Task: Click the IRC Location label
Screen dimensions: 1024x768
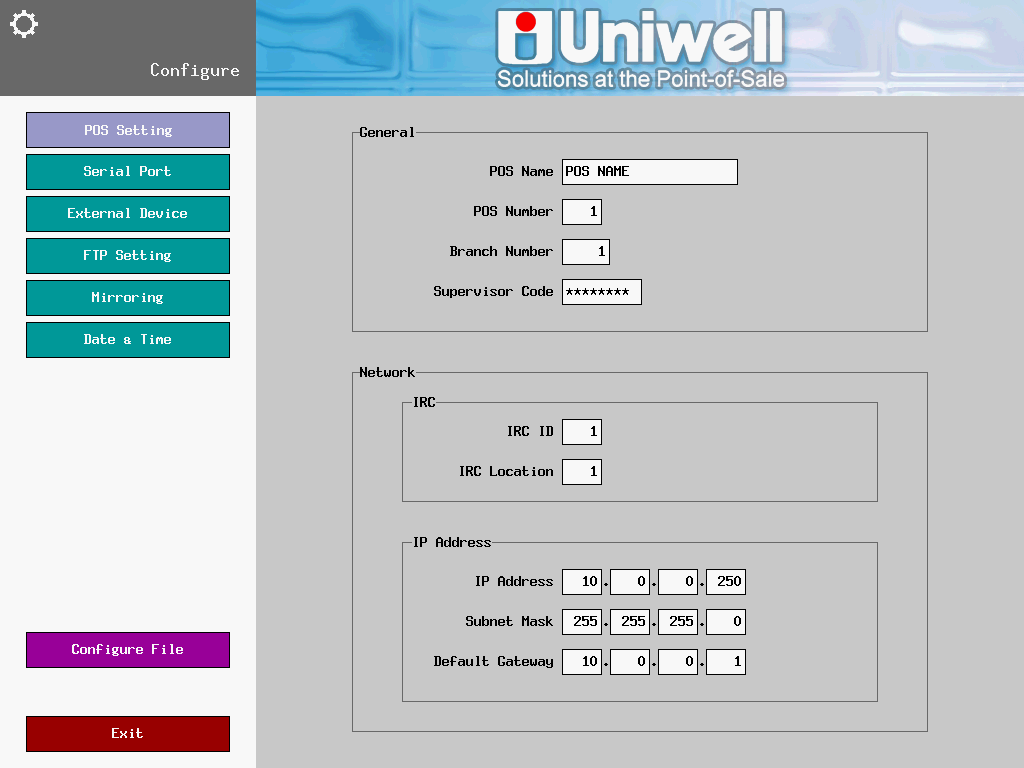Action: [506, 472]
